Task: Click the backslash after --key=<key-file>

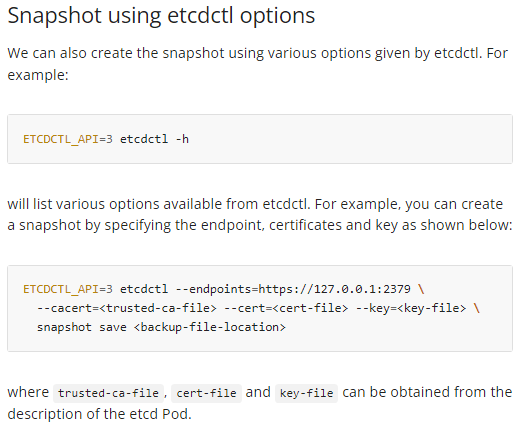Action: pos(477,308)
